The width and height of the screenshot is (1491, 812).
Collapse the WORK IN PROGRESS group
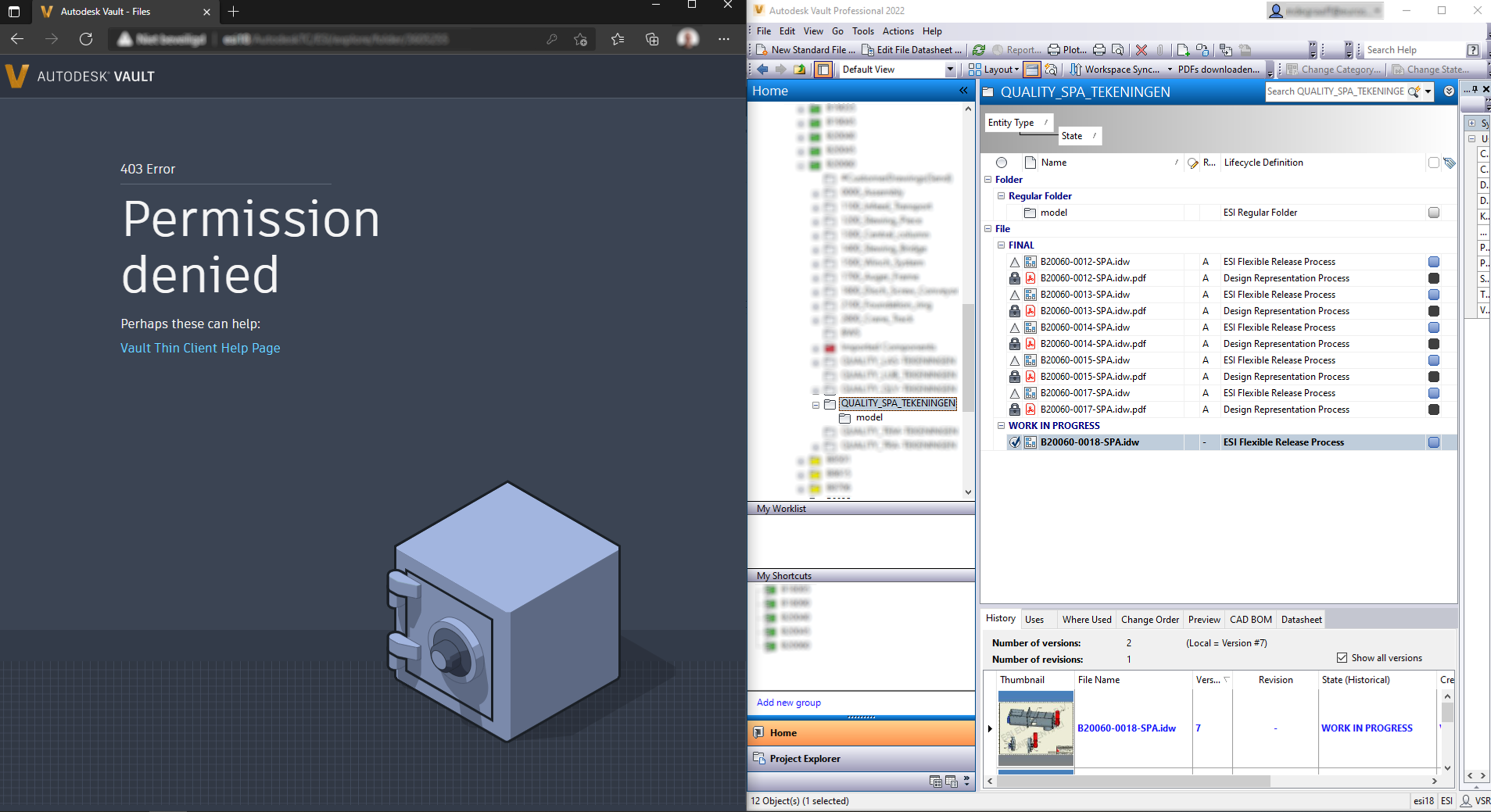[1002, 425]
